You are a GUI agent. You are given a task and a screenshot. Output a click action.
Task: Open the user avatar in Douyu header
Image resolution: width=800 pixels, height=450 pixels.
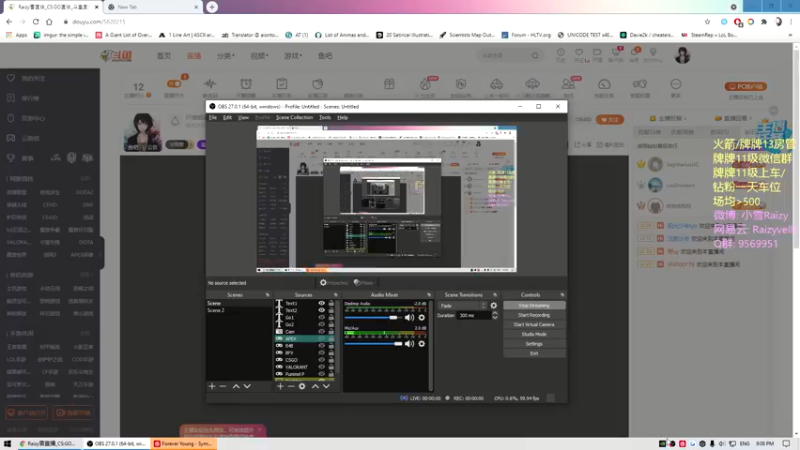click(682, 55)
